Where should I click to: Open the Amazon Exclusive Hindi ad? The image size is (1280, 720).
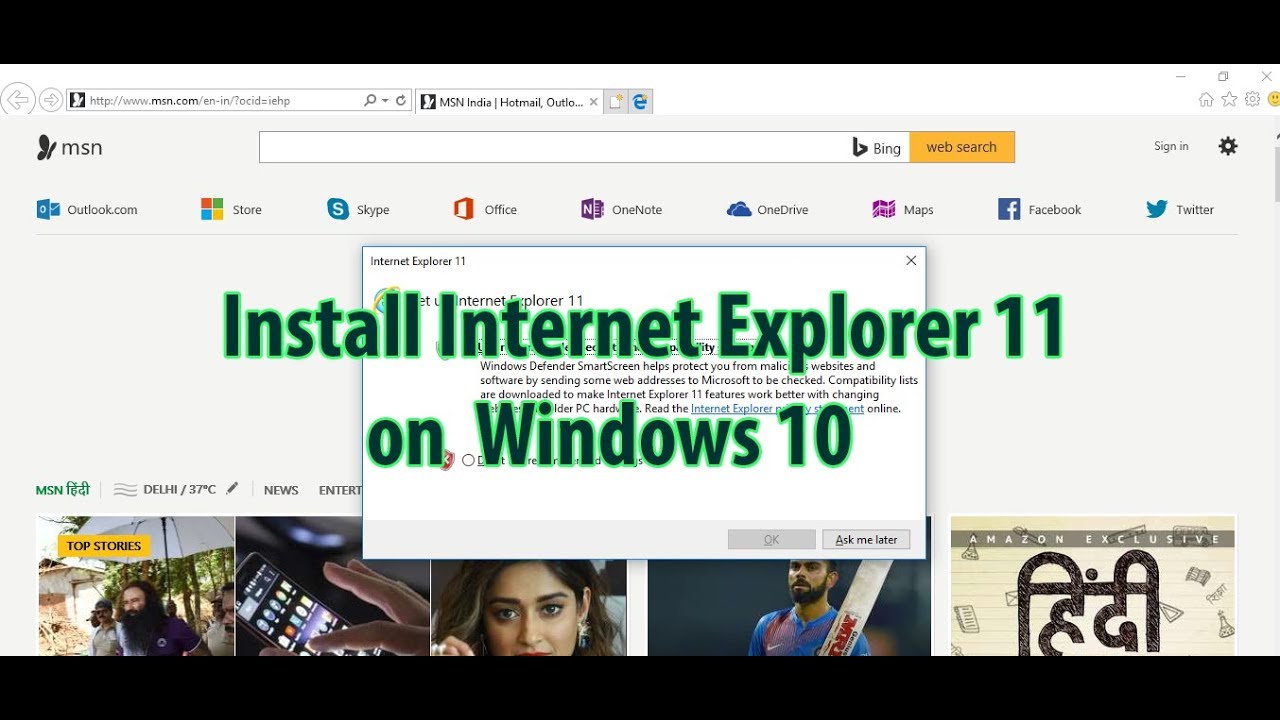(x=1093, y=586)
